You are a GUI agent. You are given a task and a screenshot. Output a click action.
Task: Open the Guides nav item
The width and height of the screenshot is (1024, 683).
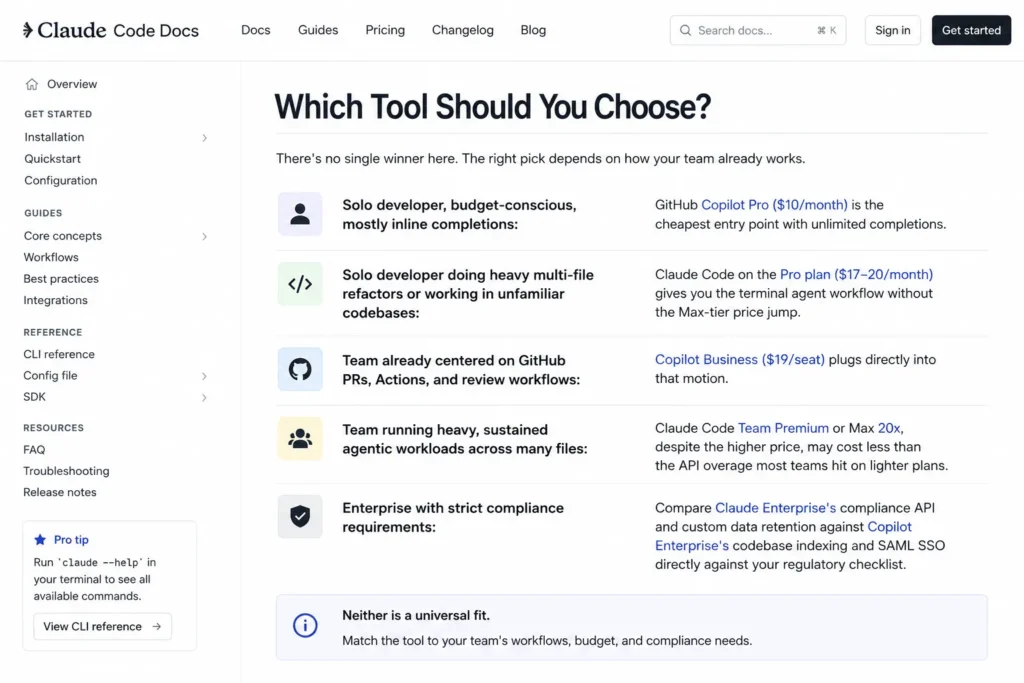318,30
